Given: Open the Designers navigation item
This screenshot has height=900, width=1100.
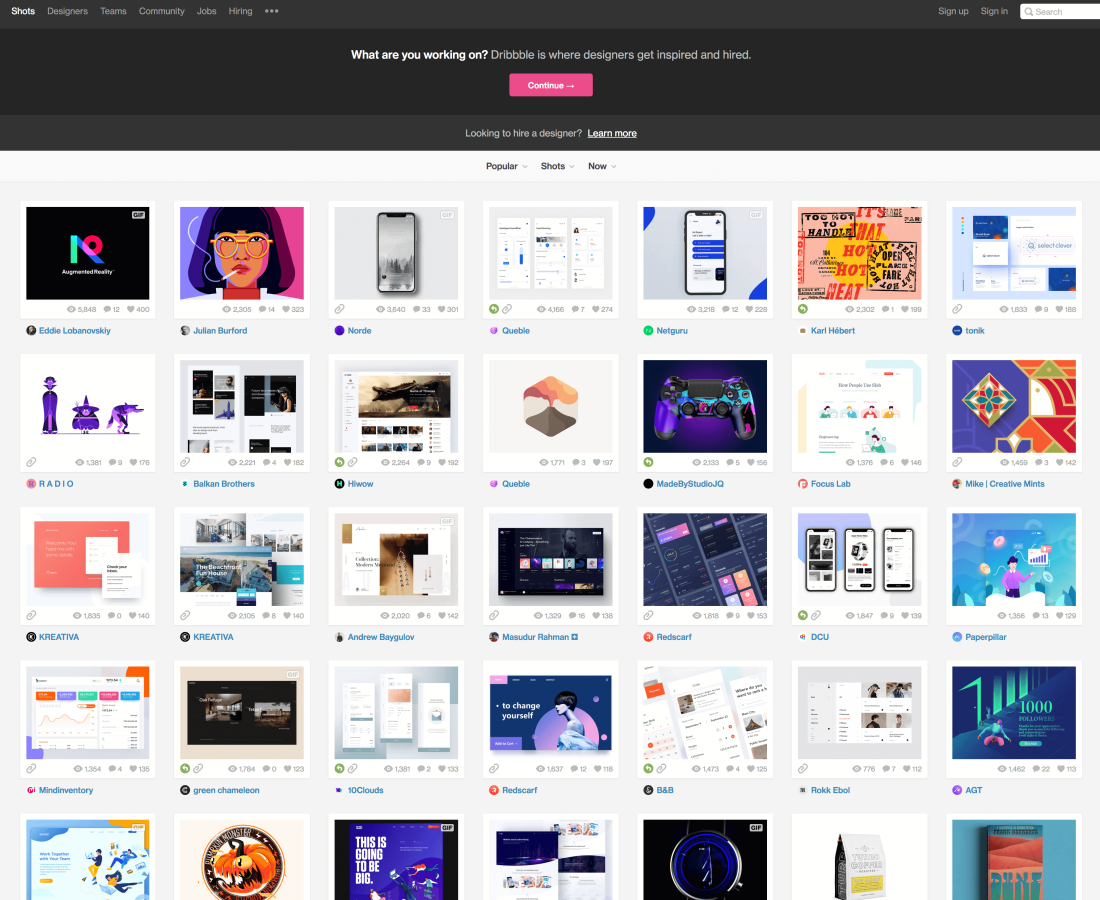Looking at the screenshot, I should click(x=67, y=11).
